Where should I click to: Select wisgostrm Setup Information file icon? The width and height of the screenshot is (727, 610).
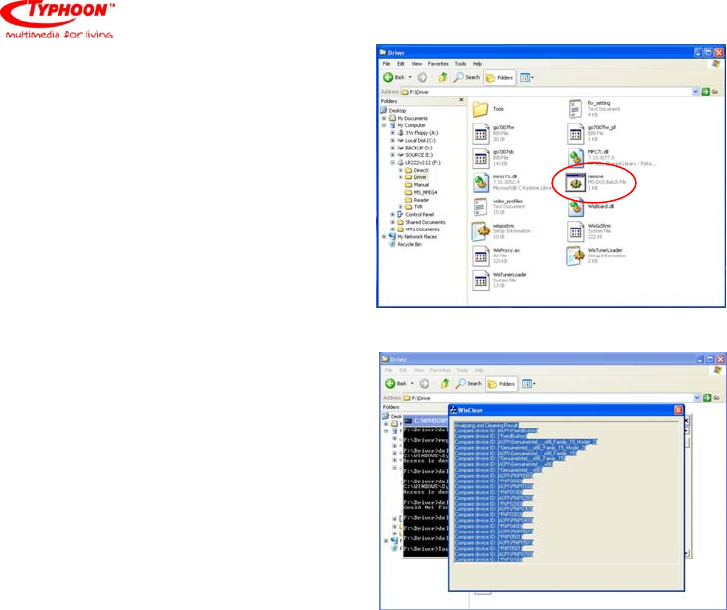481,231
